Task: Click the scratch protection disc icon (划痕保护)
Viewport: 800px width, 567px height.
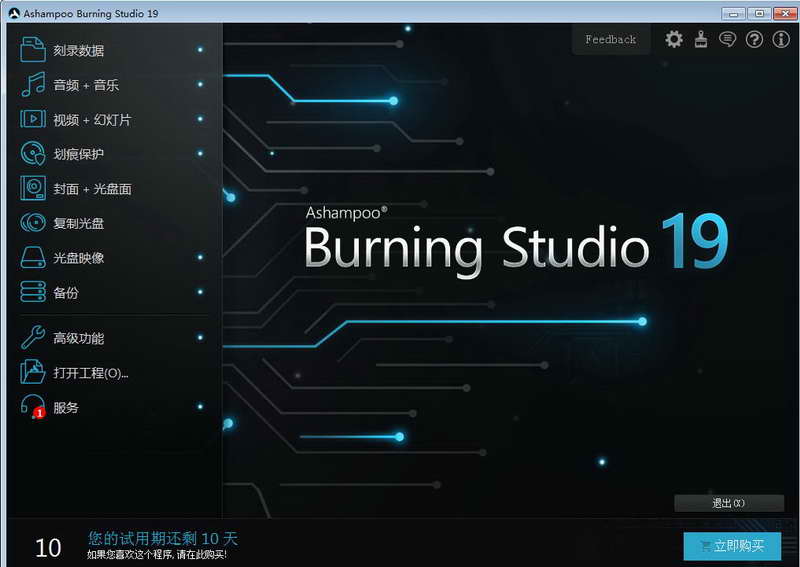Action: tap(33, 153)
